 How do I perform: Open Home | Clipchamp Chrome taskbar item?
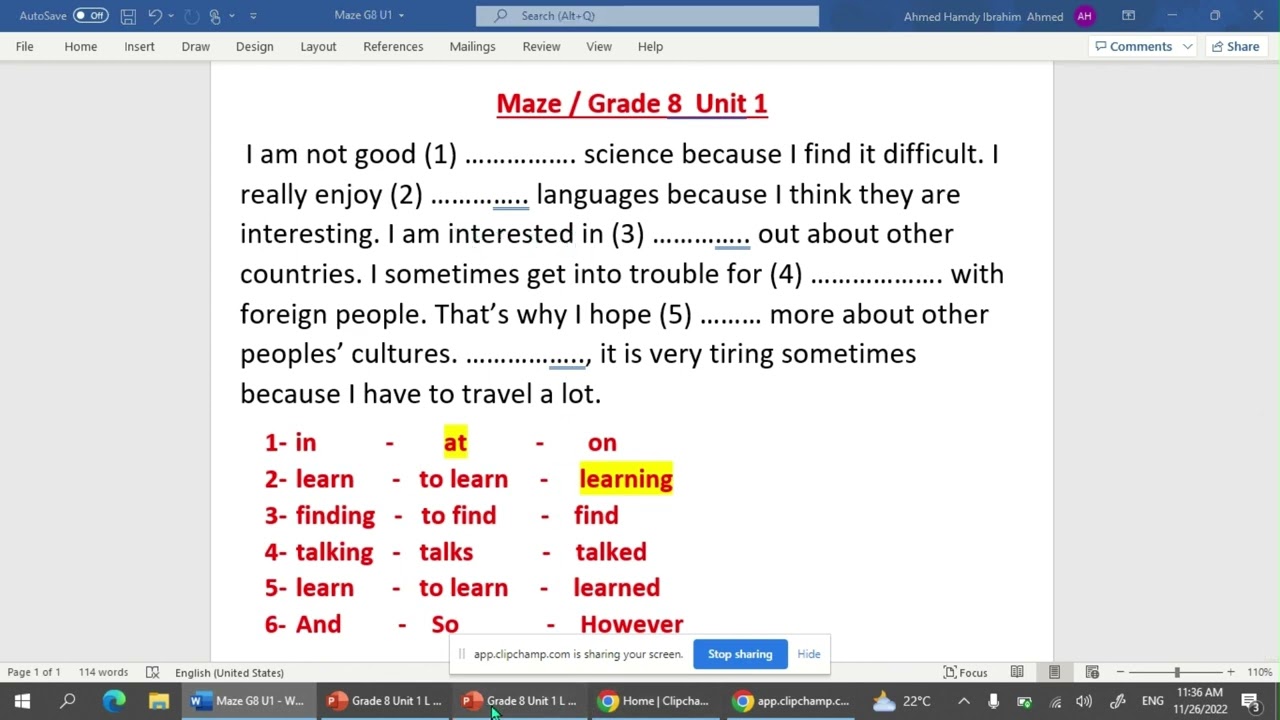pyautogui.click(x=655, y=701)
